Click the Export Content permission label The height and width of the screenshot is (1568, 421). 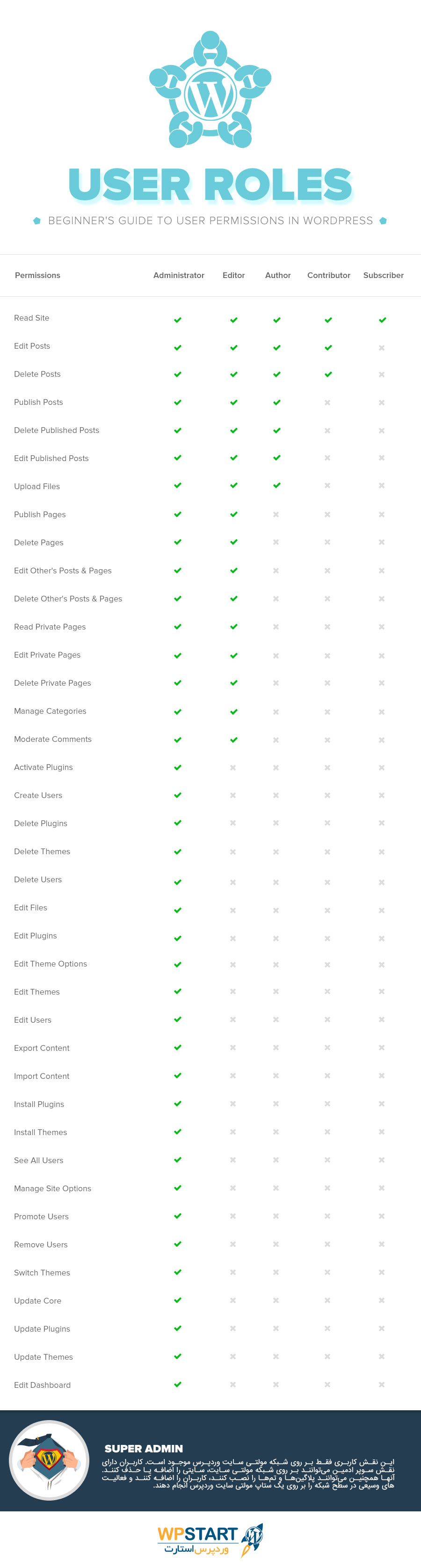(x=41, y=1048)
